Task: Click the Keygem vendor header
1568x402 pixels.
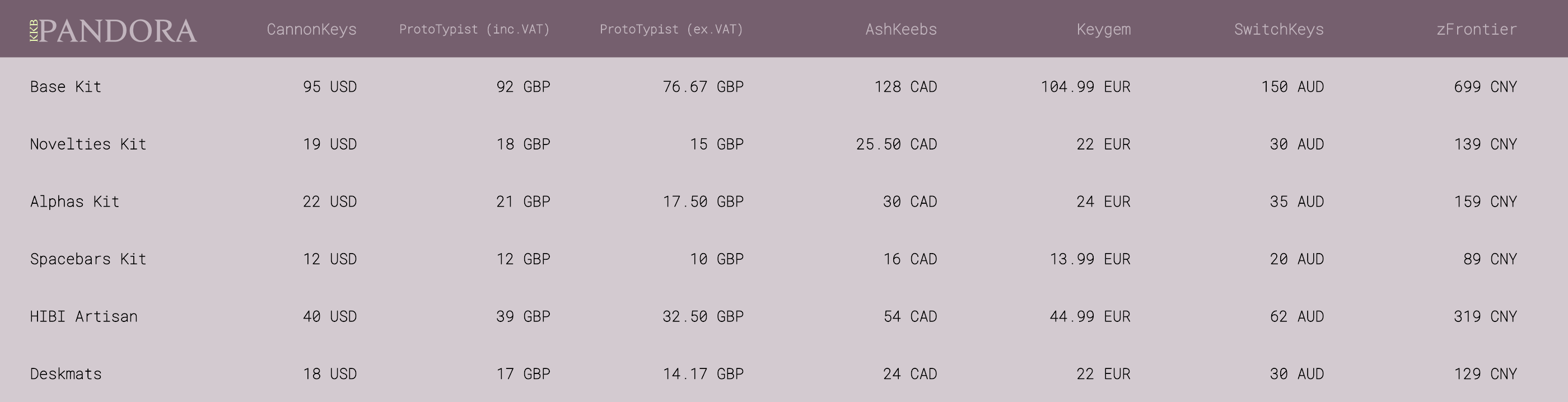Action: click(x=1103, y=29)
